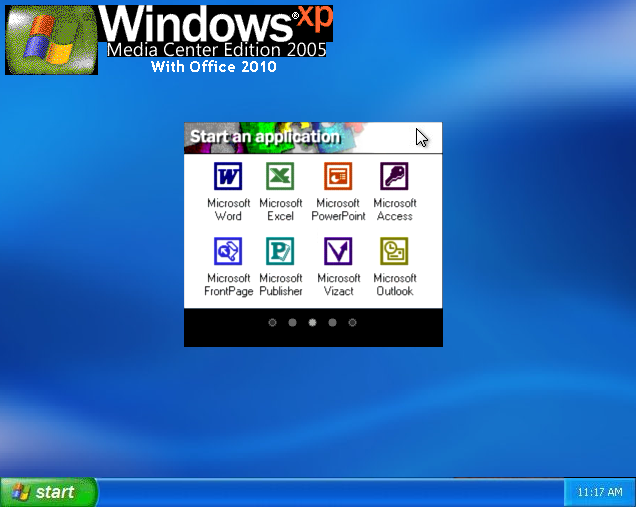The width and height of the screenshot is (636, 507).
Task: Start Microsoft Vizact icon
Action: coord(338,251)
